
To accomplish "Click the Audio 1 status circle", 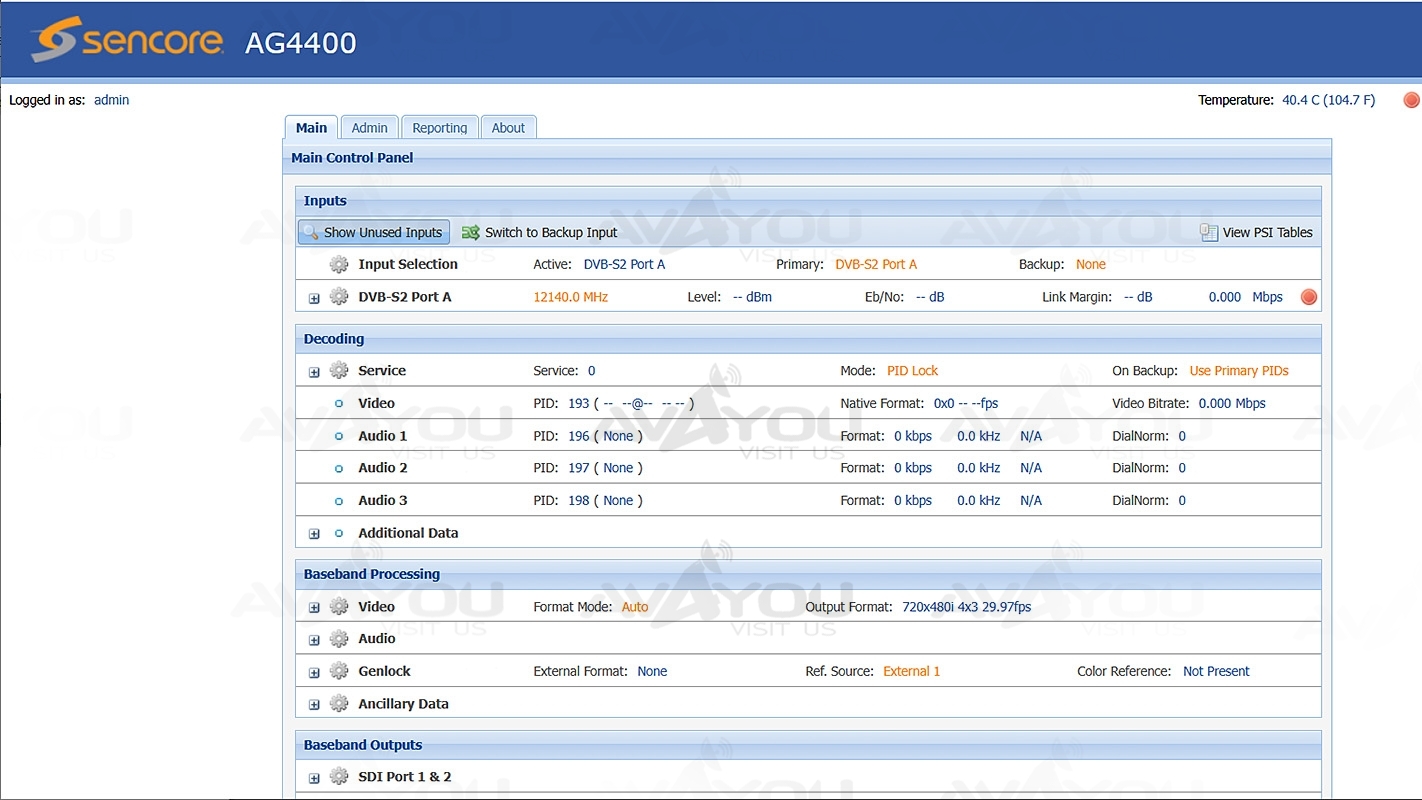I will pyautogui.click(x=339, y=436).
